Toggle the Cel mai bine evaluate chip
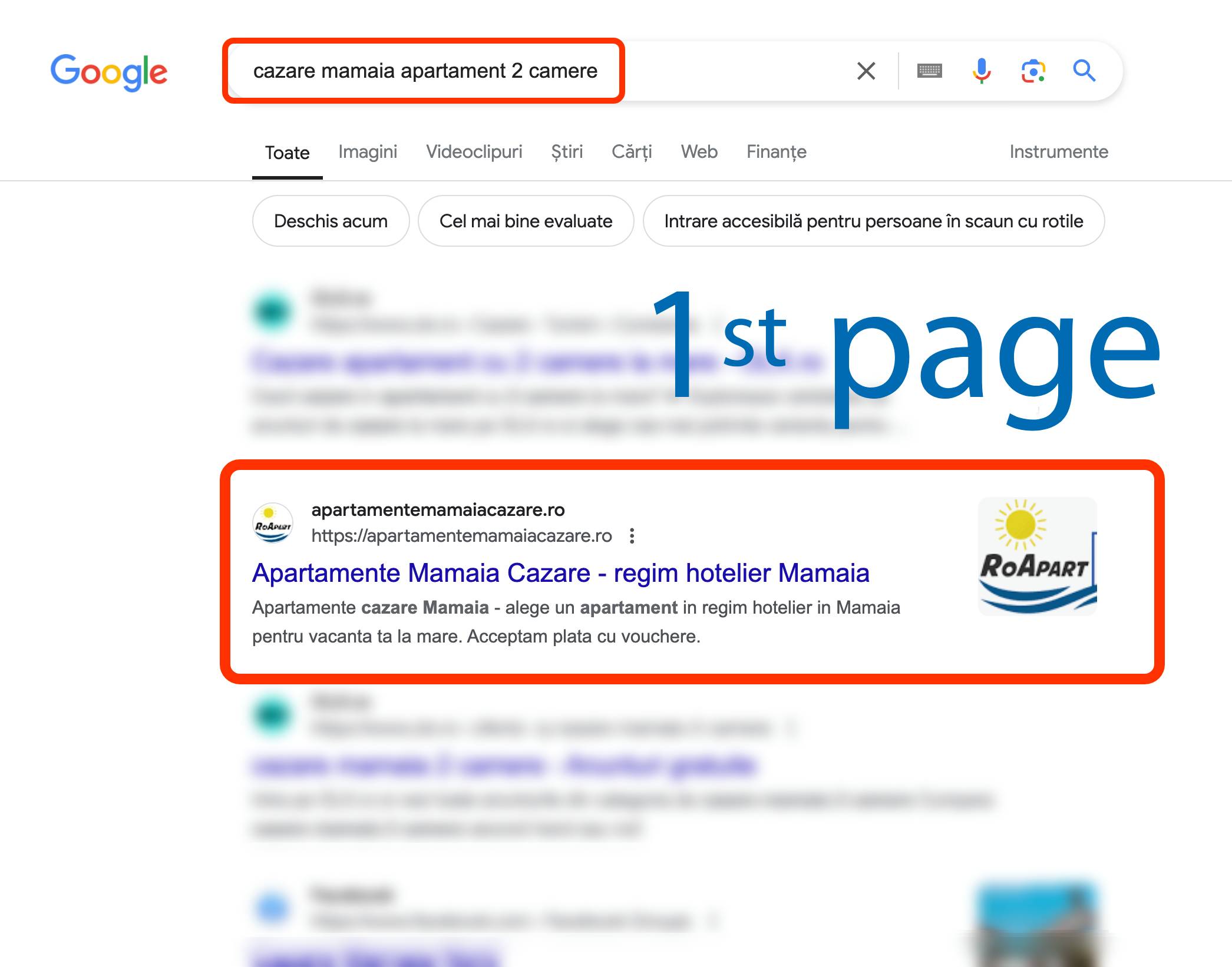This screenshot has width=1232, height=967. point(526,221)
